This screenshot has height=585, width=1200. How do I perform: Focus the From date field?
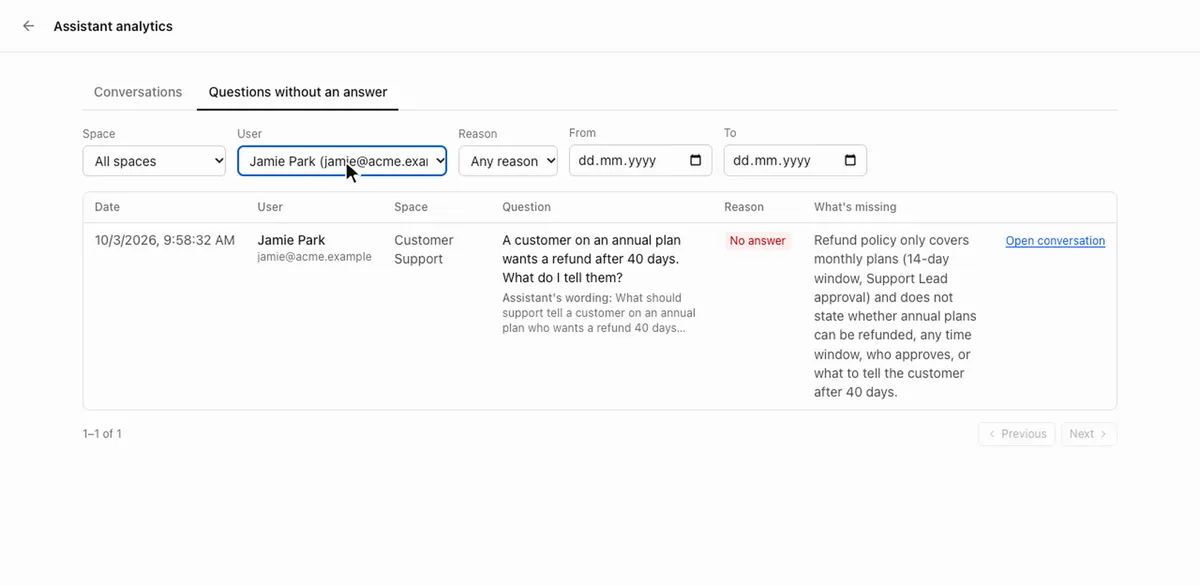(x=640, y=160)
